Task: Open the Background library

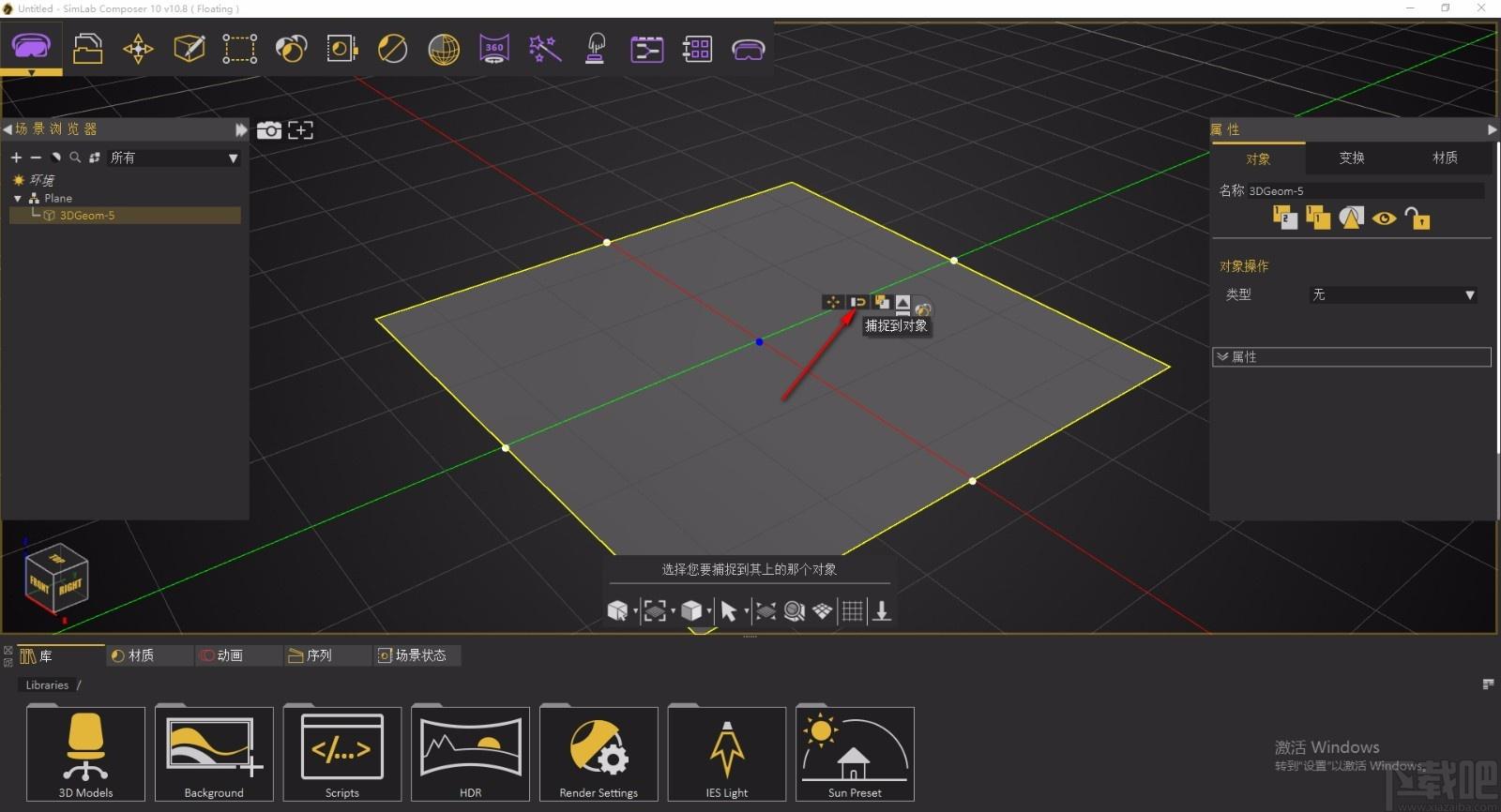Action: pyautogui.click(x=214, y=754)
